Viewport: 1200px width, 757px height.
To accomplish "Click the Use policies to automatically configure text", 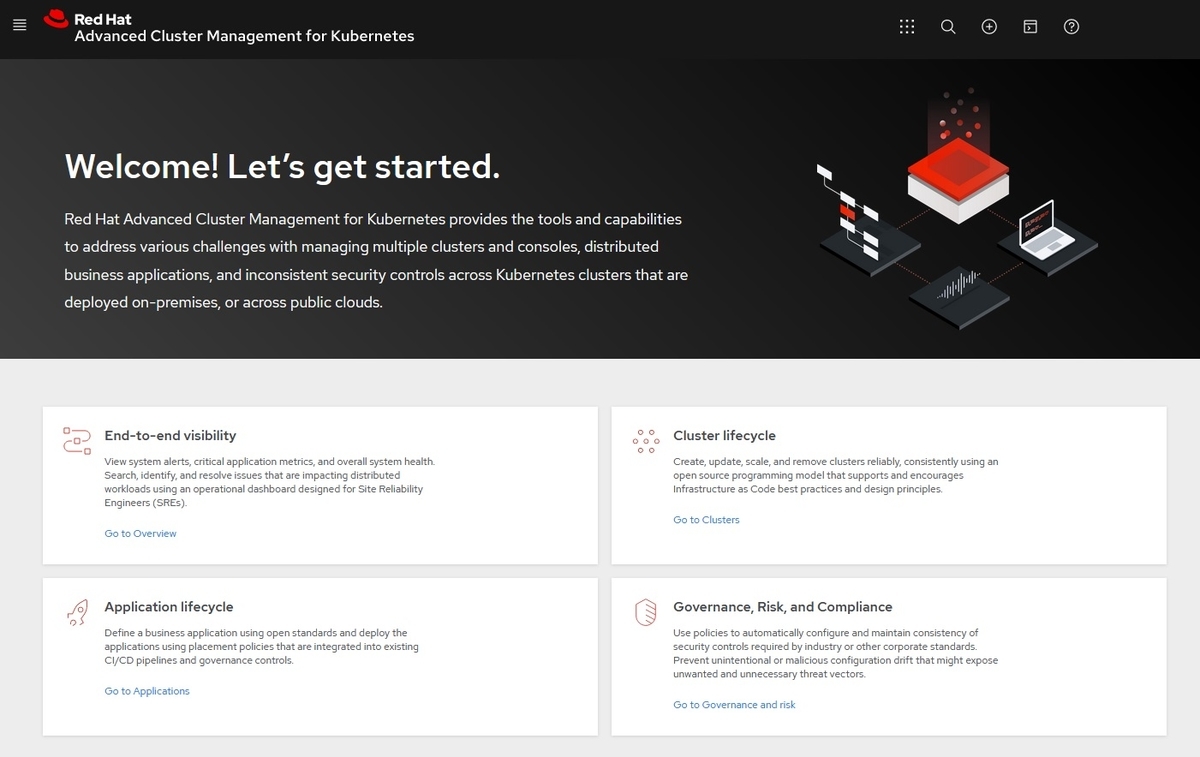I will pyautogui.click(x=836, y=653).
